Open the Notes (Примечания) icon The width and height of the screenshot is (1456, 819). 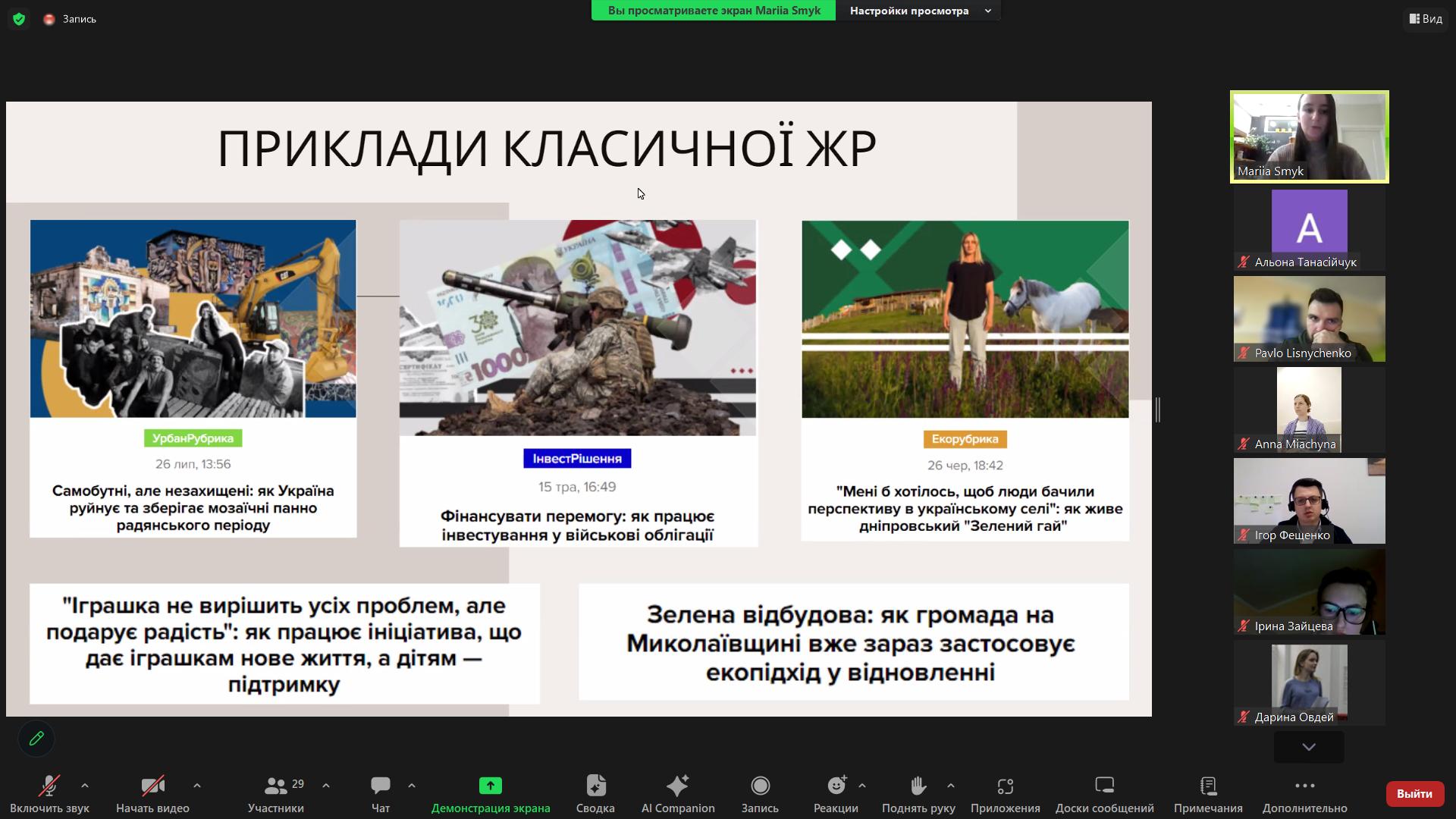coord(1208,786)
